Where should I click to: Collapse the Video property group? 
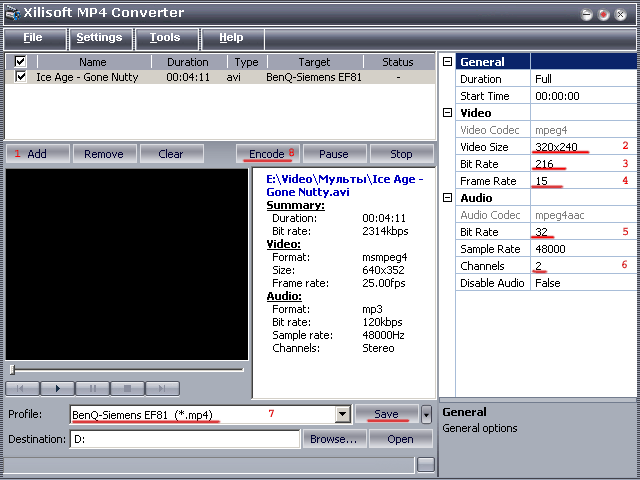[x=447, y=113]
